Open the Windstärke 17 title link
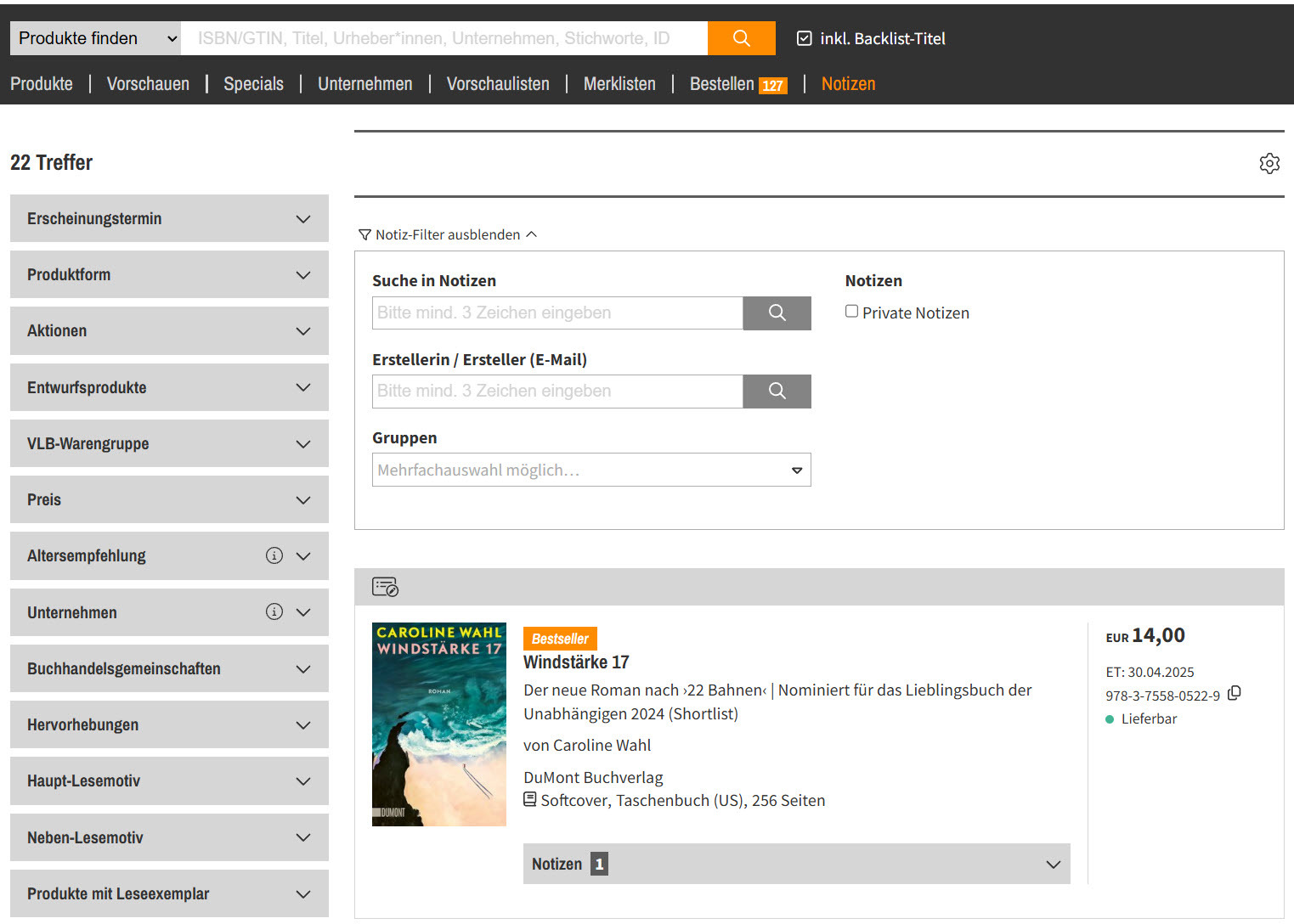This screenshot has width=1294, height=924. coord(576,662)
